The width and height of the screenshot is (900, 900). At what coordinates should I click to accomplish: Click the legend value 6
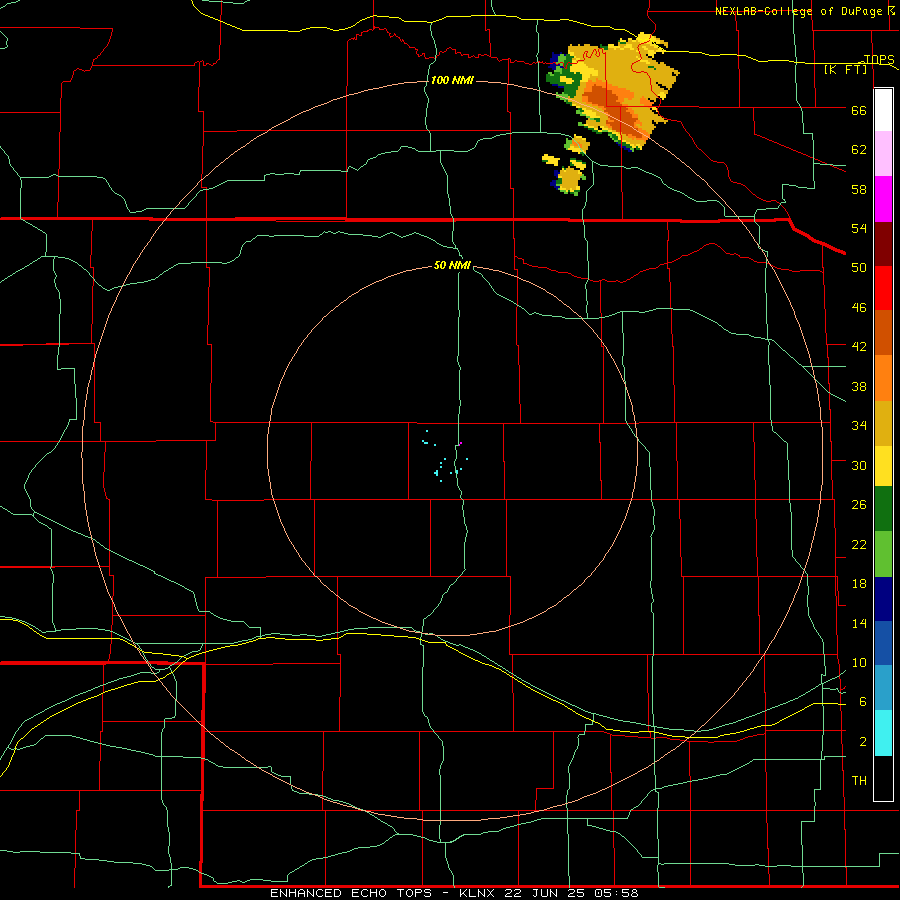tap(863, 702)
